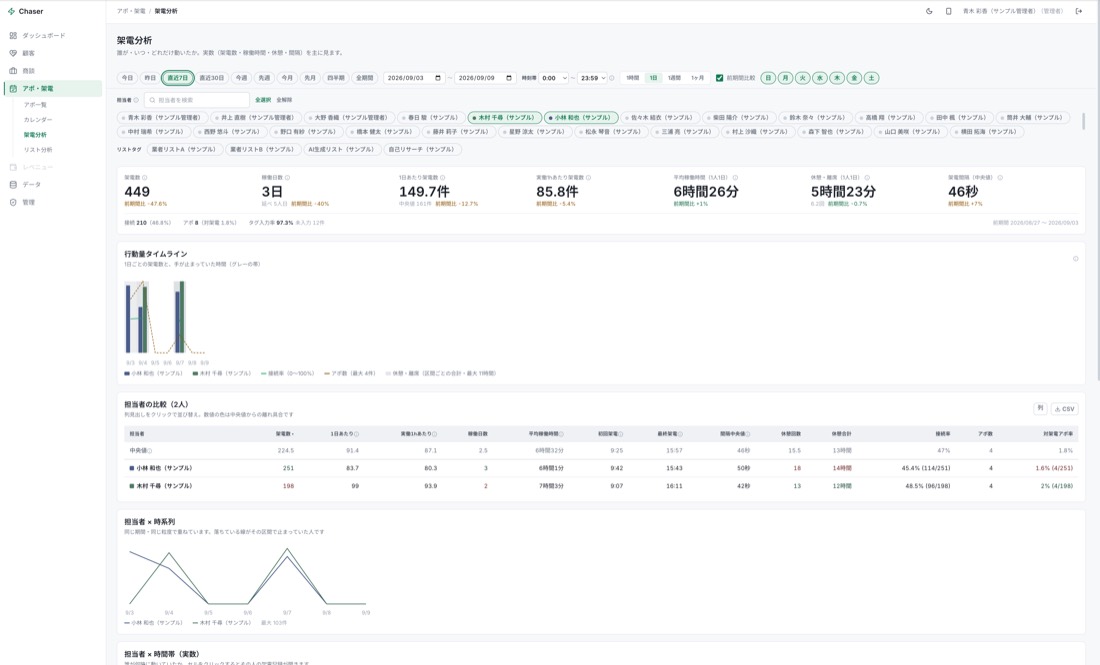Viewport: 1100px width, 665px height.
Task: Click info icon next to 1日あたり架電数
Action: point(443,178)
